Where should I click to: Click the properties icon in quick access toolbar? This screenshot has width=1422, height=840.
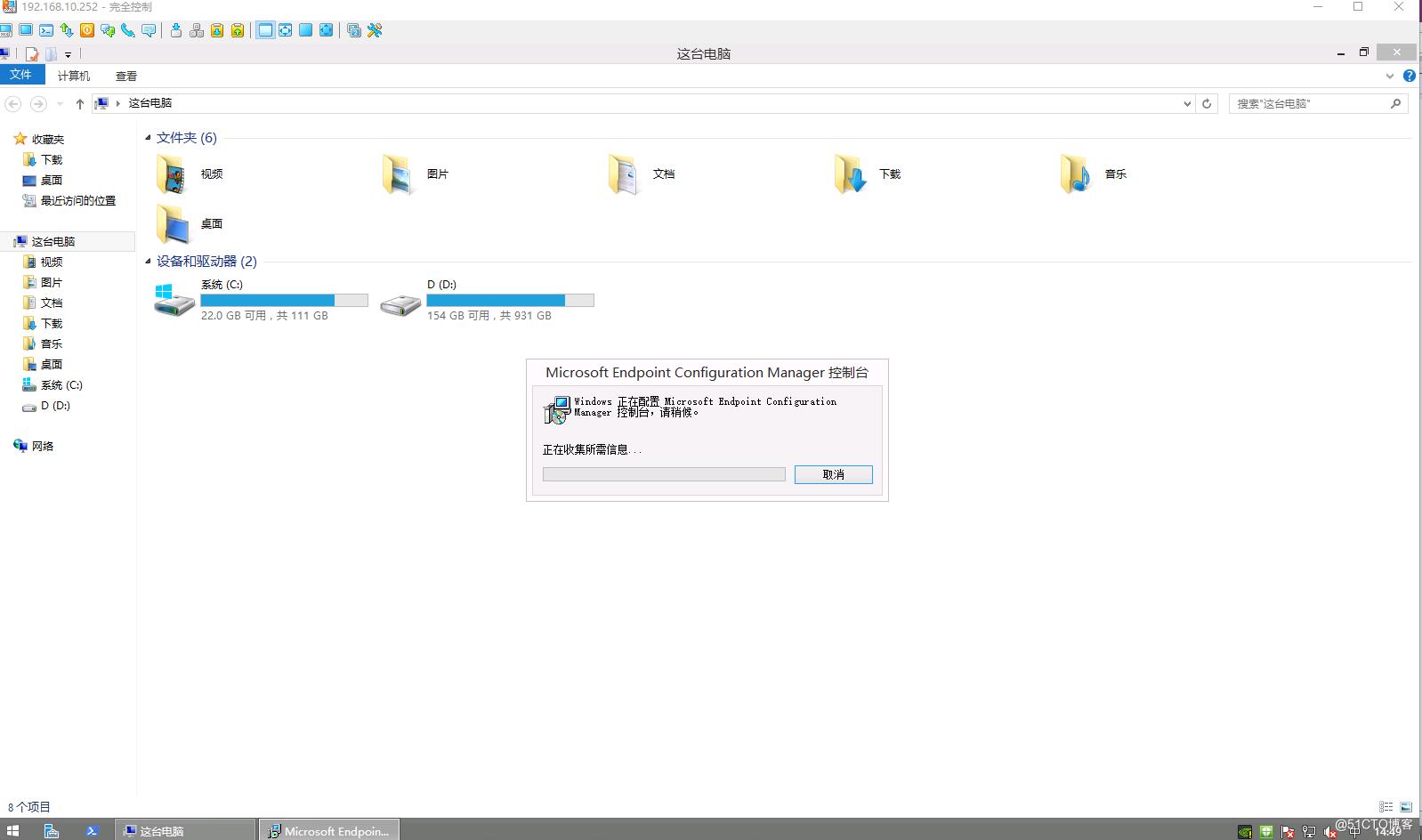(x=32, y=54)
